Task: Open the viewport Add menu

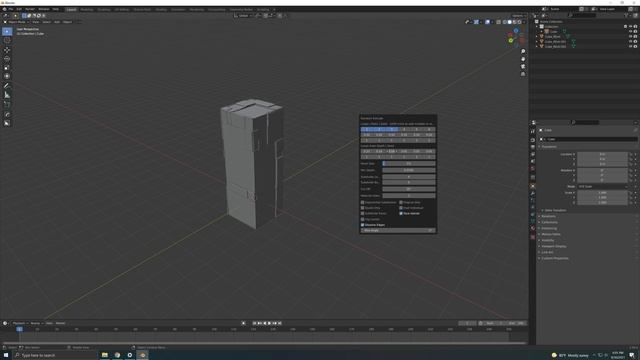Action: click(x=57, y=22)
